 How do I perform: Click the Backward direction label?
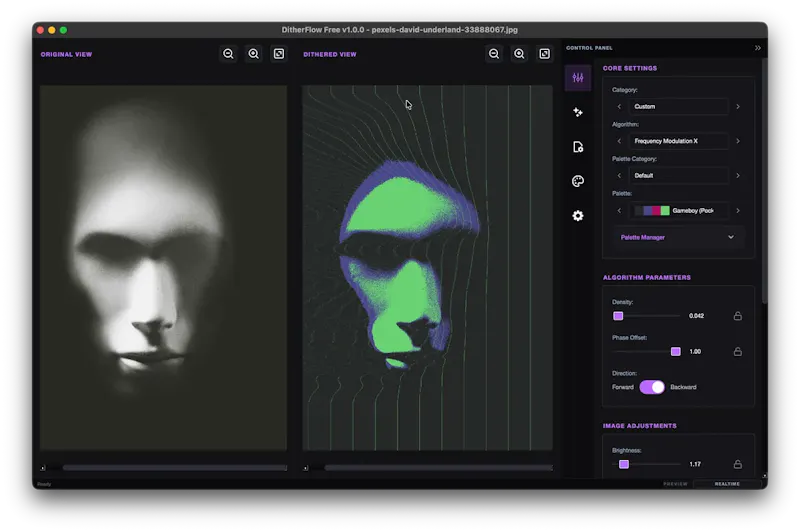click(x=683, y=387)
